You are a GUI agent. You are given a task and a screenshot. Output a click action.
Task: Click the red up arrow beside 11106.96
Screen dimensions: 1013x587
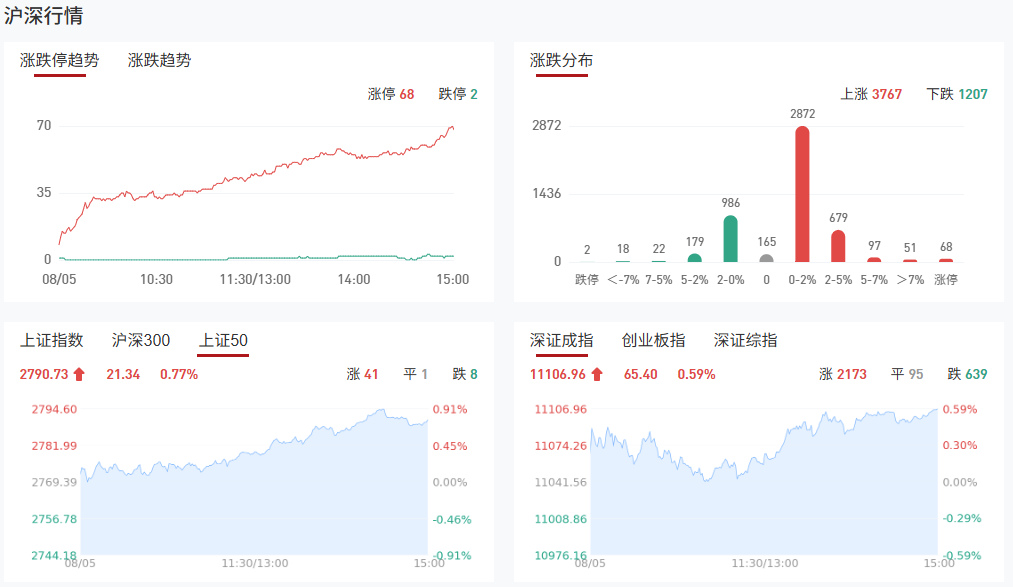pyautogui.click(x=597, y=375)
